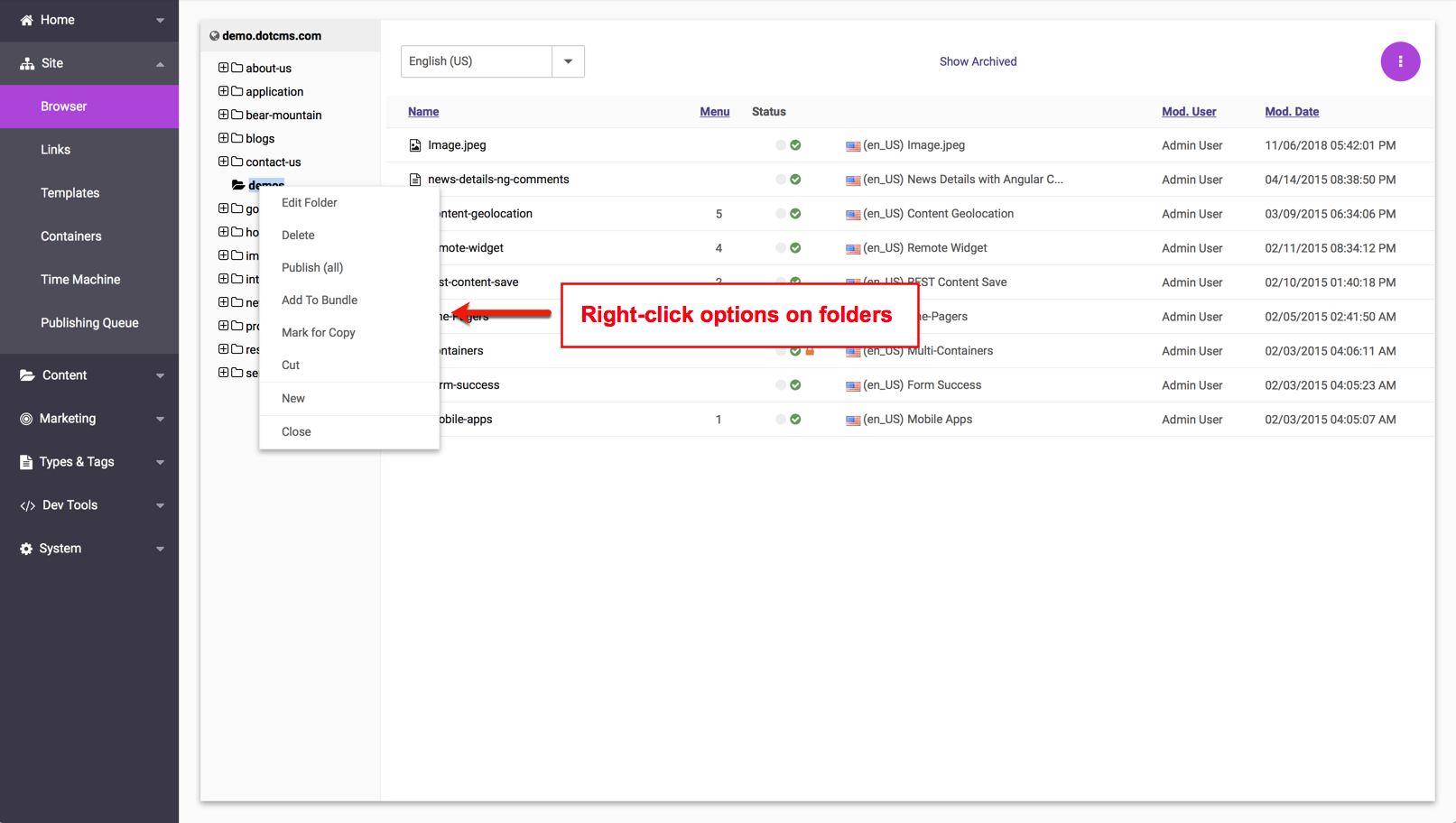The image size is (1456, 823).
Task: Sort by Mod. Date column header
Action: pos(1291,112)
